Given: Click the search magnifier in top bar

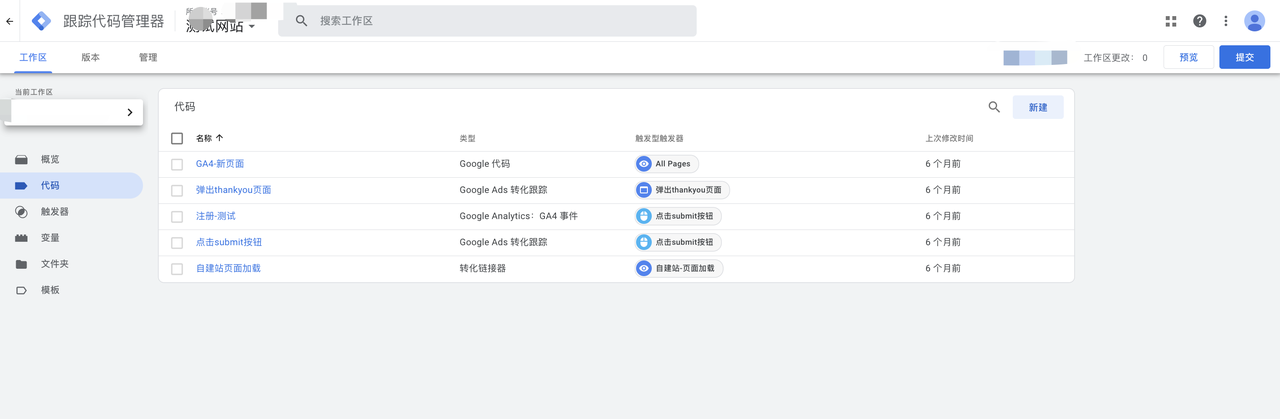Looking at the screenshot, I should point(301,21).
